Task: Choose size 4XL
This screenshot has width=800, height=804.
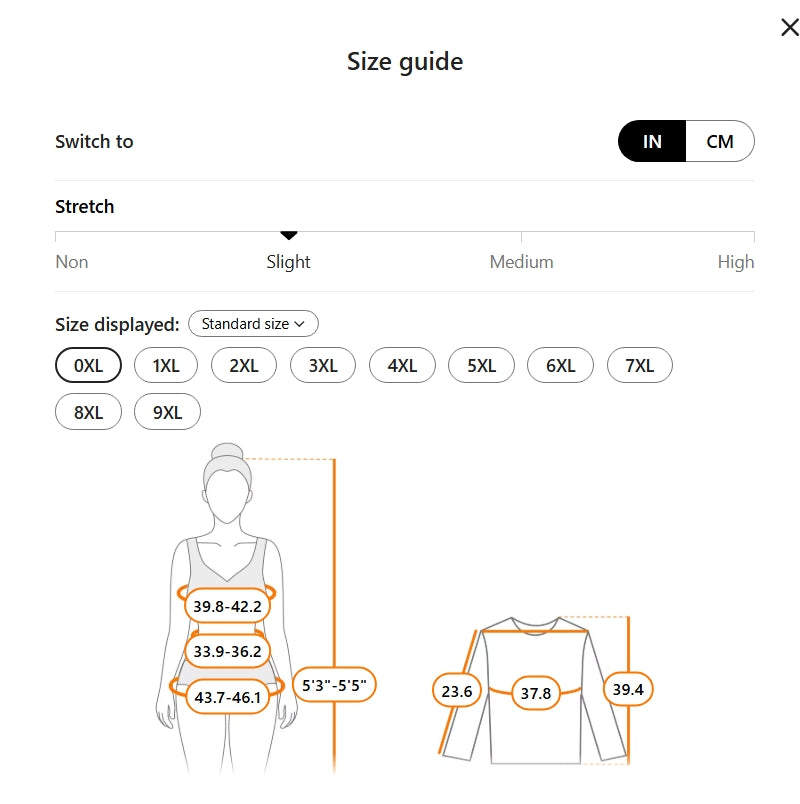Action: click(x=402, y=366)
